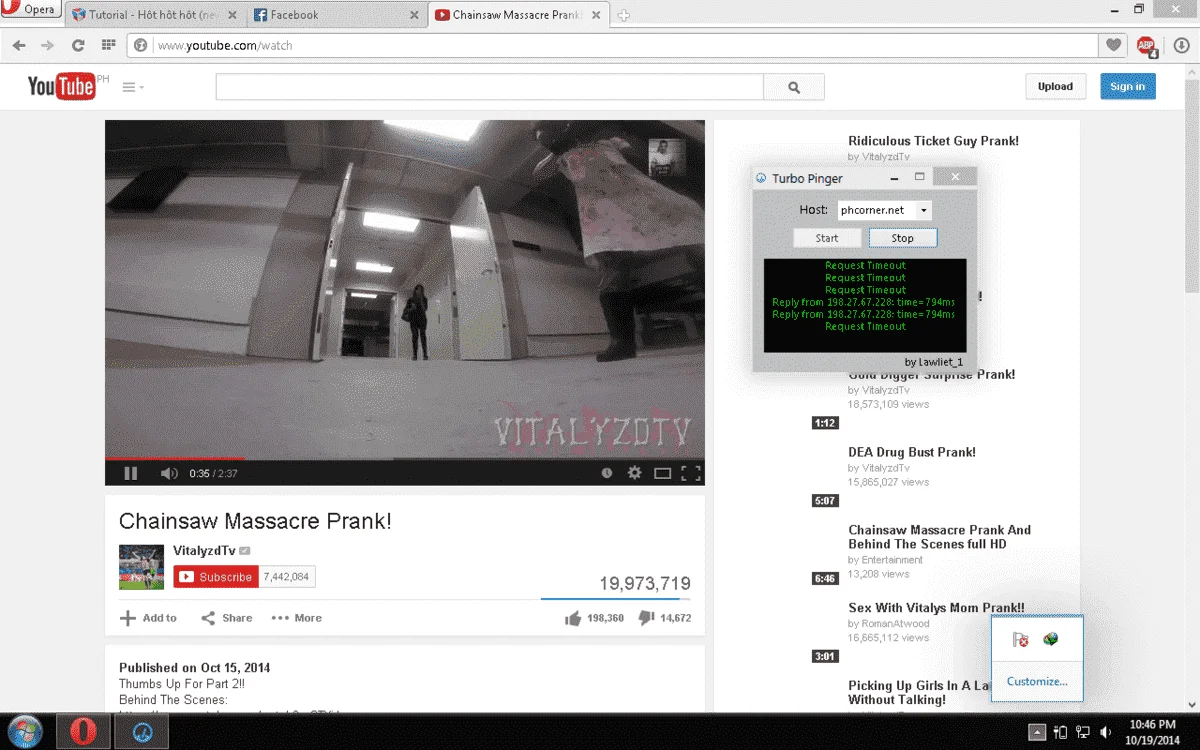Minimize the Turbo Pinger window
The height and width of the screenshot is (750, 1200).
[892, 178]
